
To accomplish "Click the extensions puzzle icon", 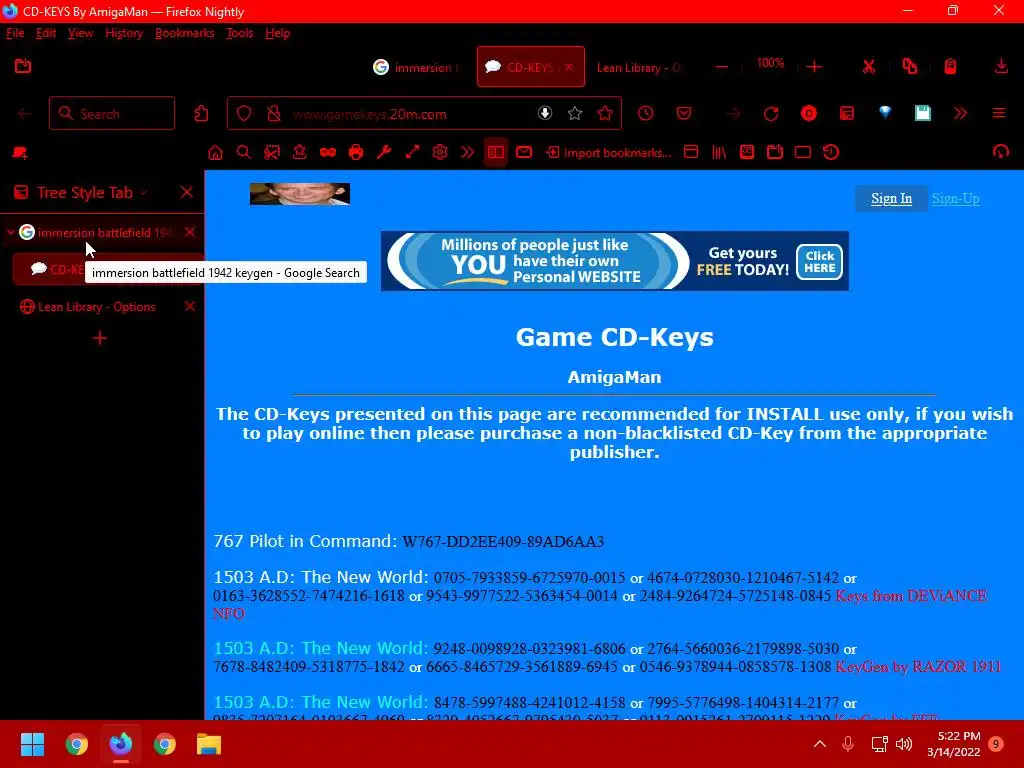I will pos(201,114).
